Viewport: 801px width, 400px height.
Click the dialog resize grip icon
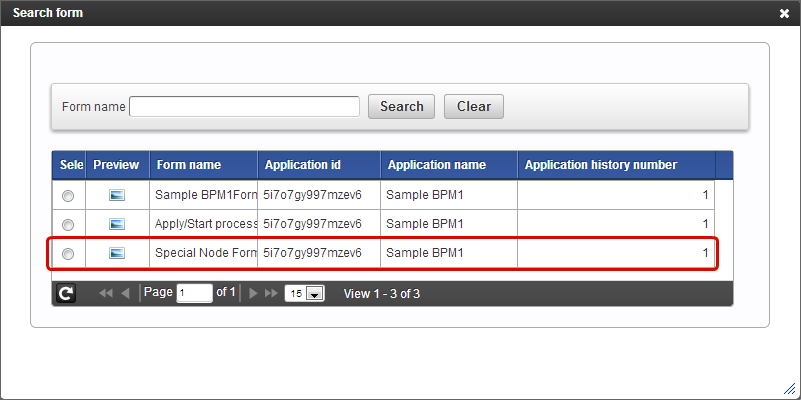pos(790,388)
